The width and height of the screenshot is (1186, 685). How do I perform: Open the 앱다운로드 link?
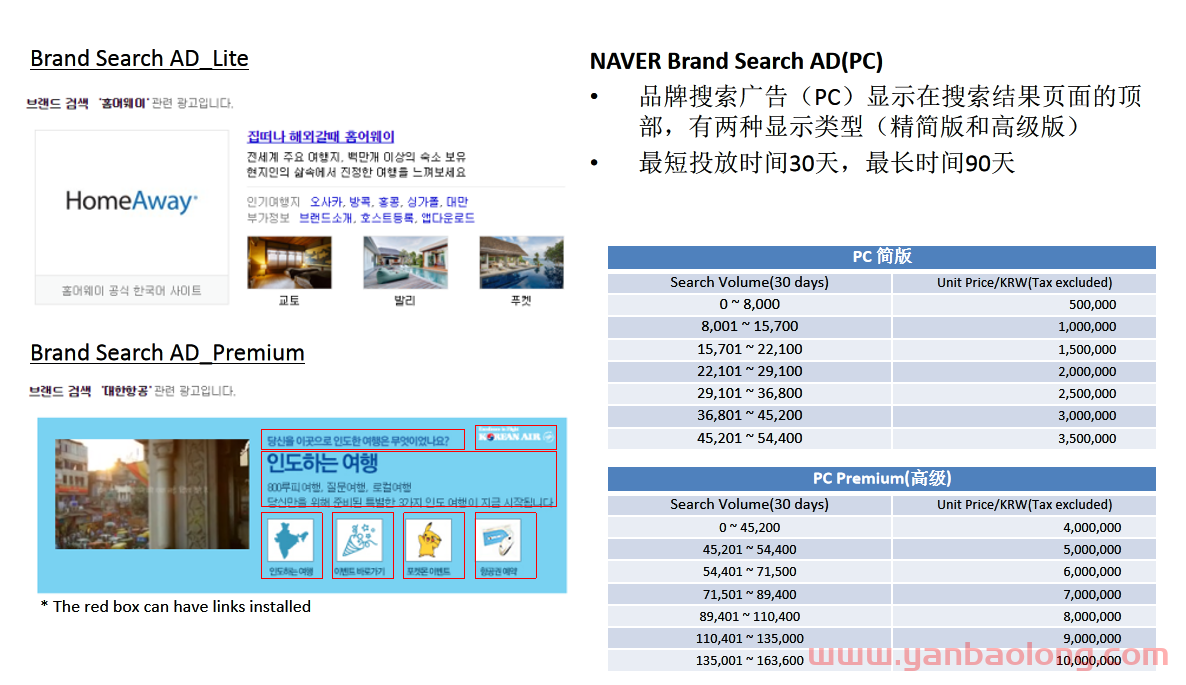(x=448, y=218)
